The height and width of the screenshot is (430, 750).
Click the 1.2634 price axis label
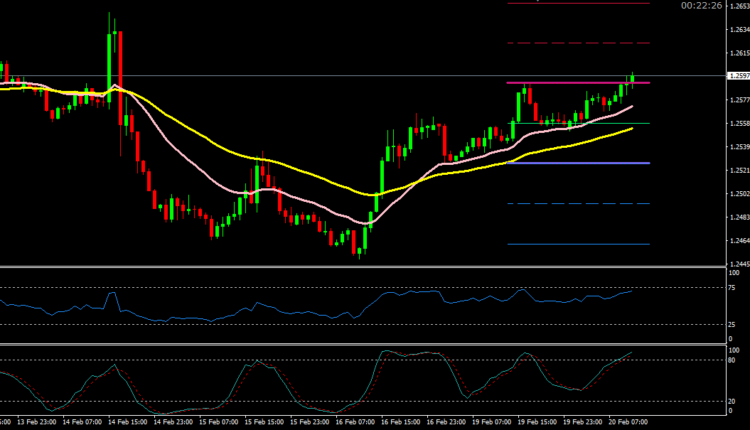pos(738,29)
